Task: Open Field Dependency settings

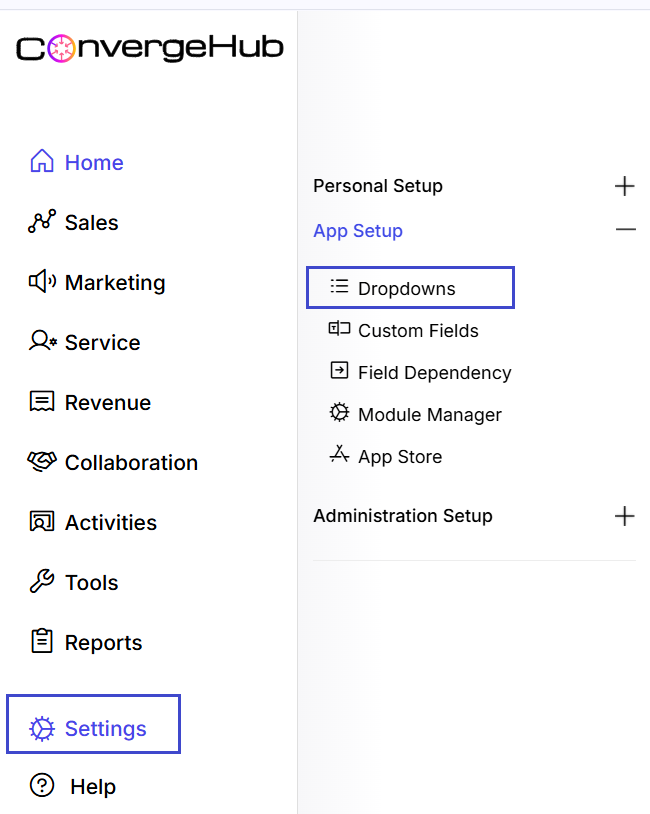Action: [x=420, y=372]
